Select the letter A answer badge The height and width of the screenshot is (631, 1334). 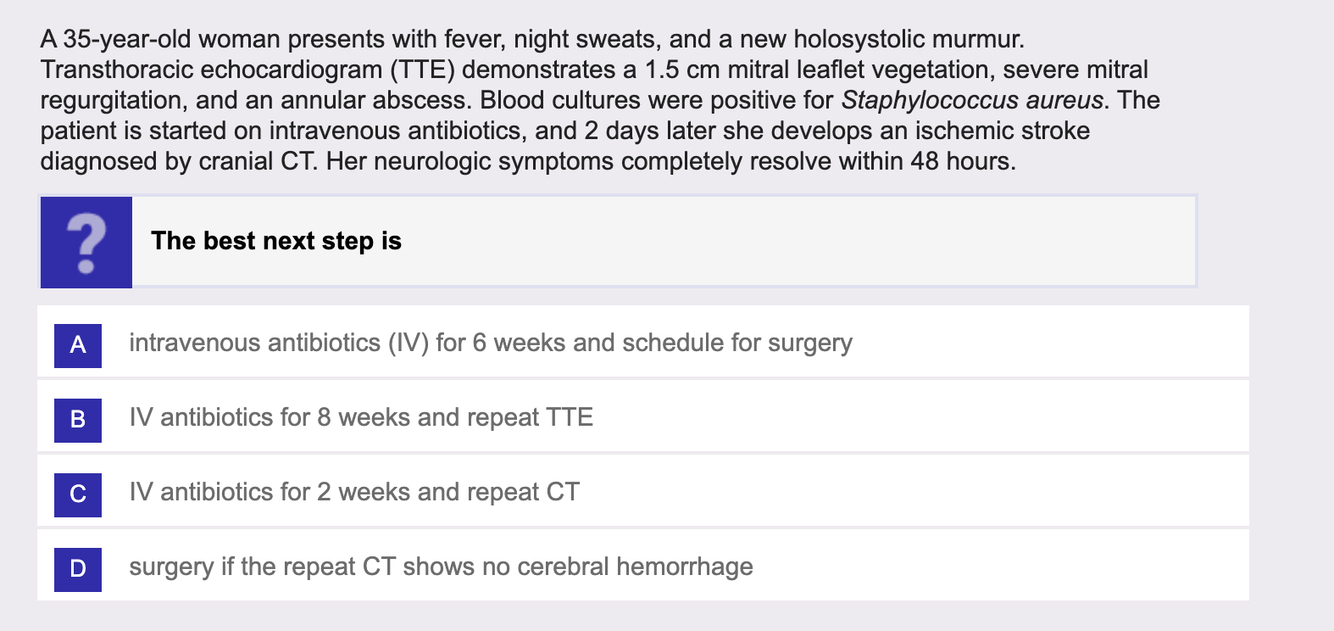point(78,345)
